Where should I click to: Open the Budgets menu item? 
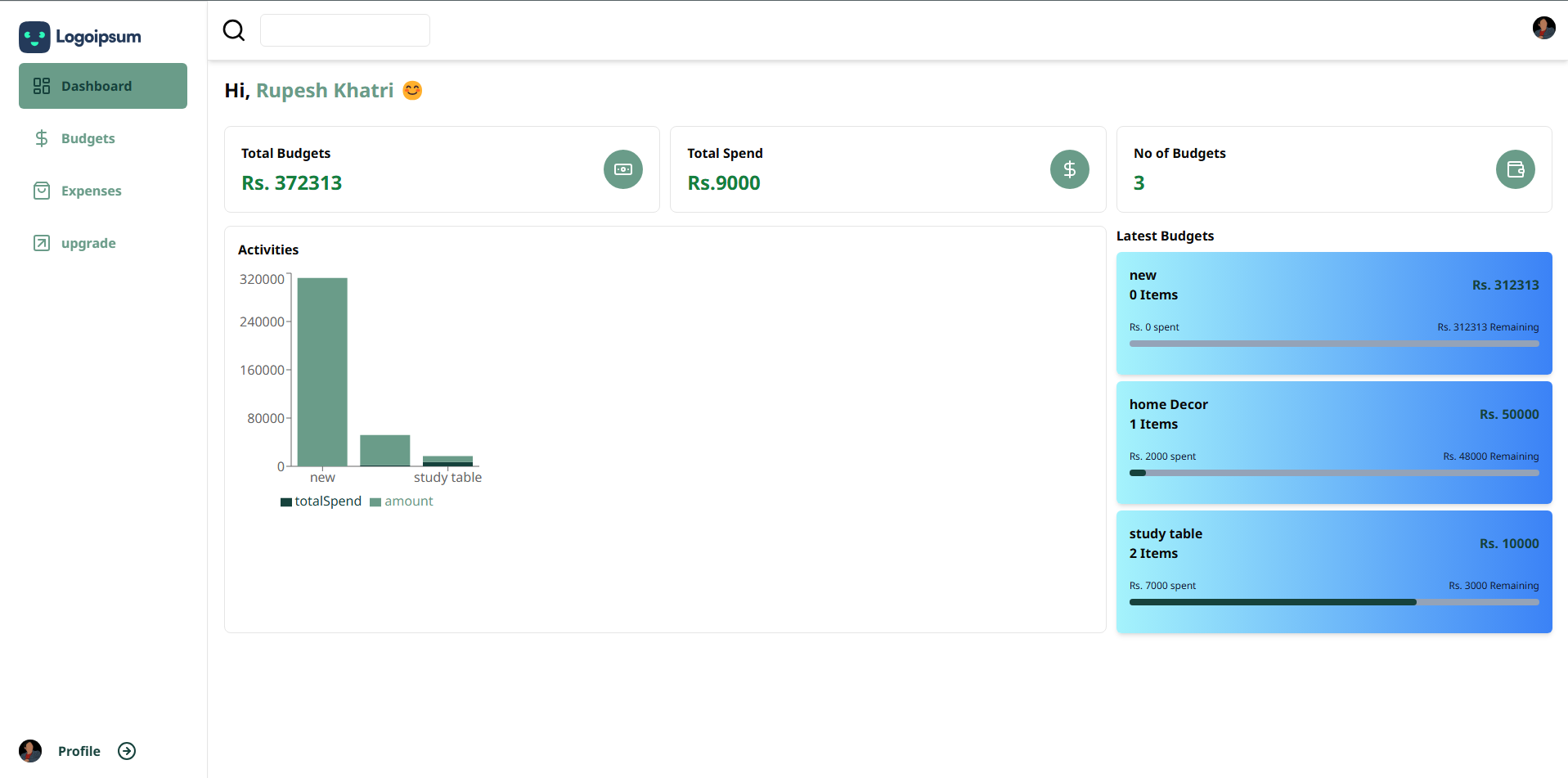coord(103,138)
